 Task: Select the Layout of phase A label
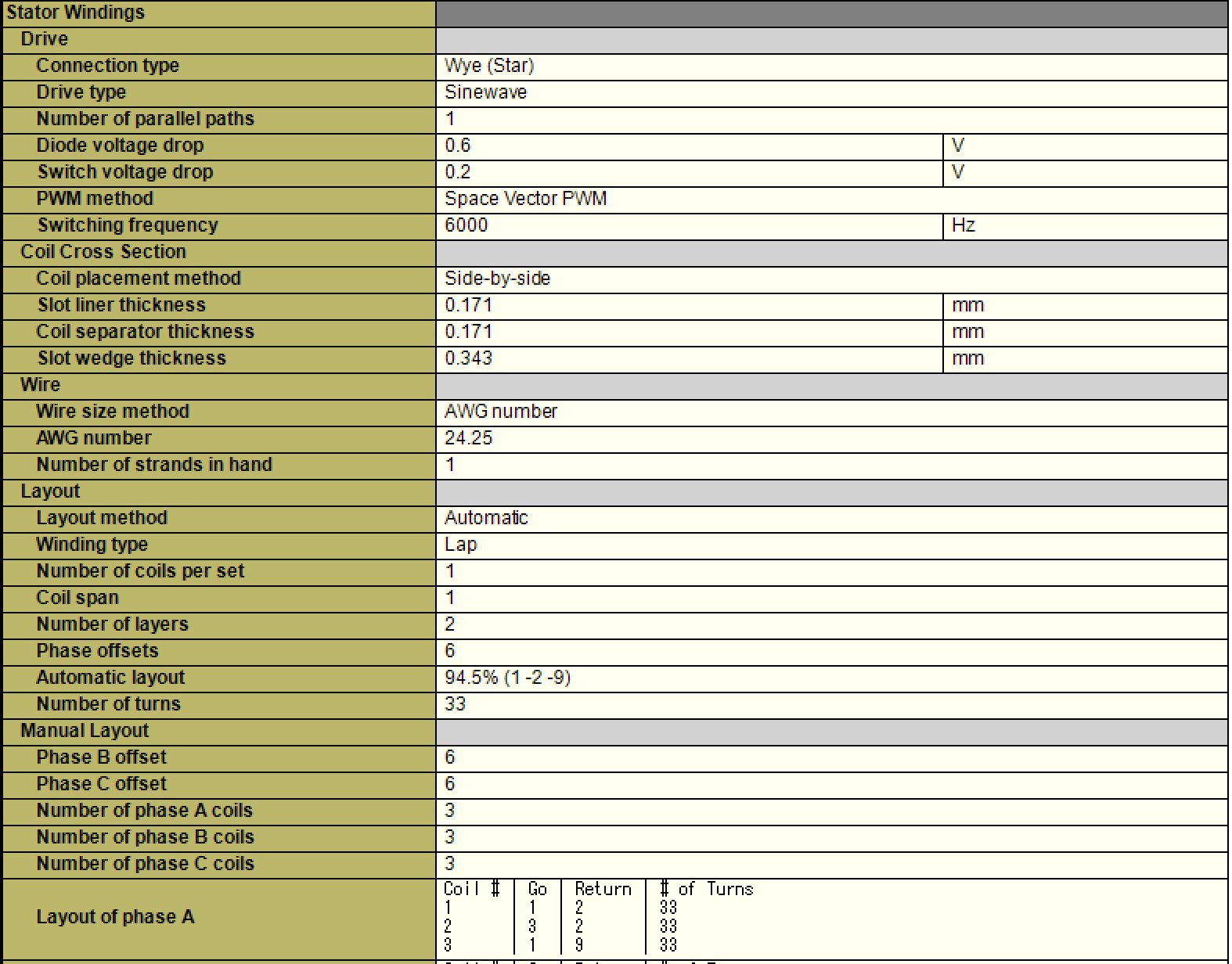[115, 917]
